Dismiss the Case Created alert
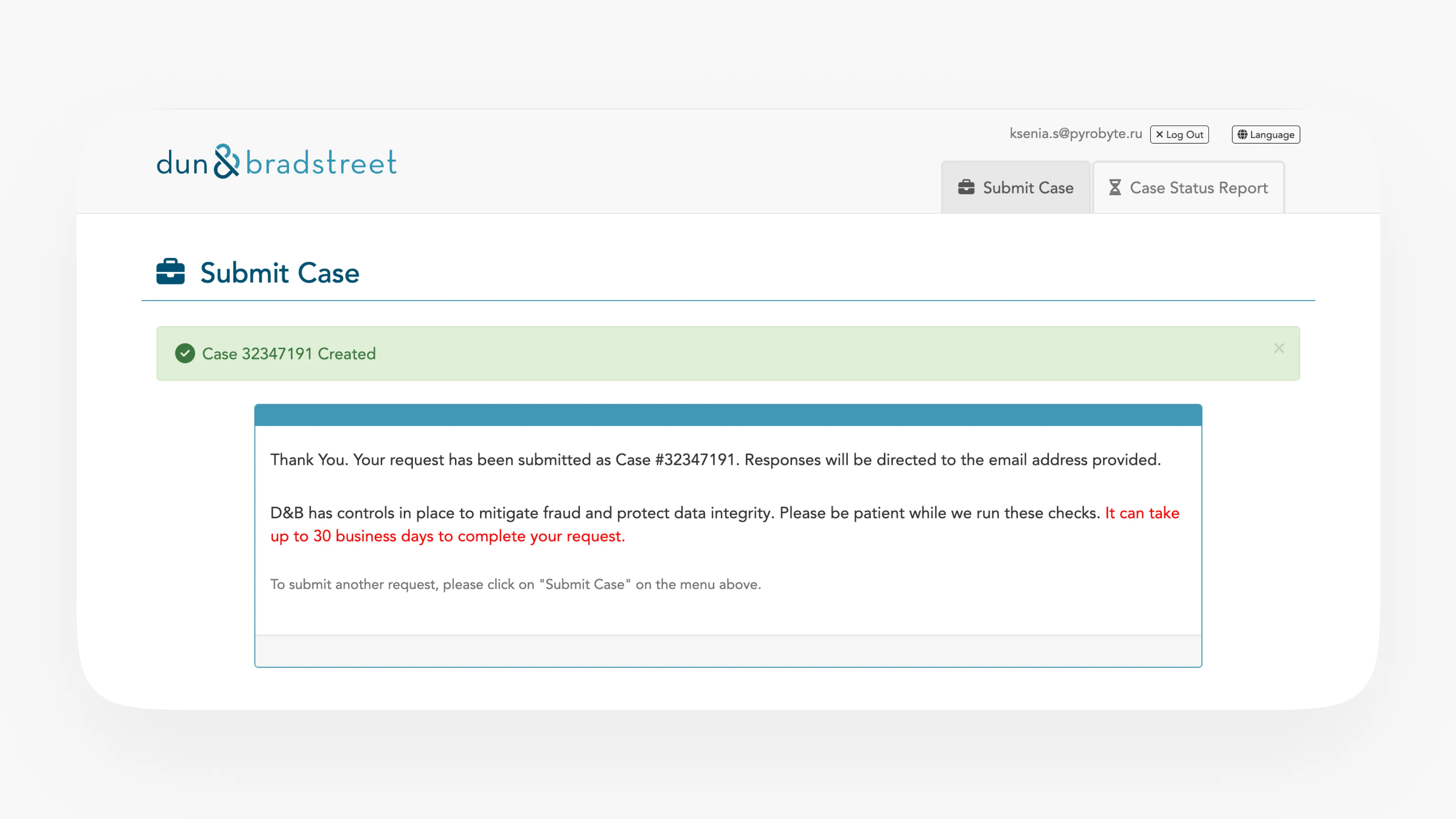The height and width of the screenshot is (819, 1456). (1279, 348)
